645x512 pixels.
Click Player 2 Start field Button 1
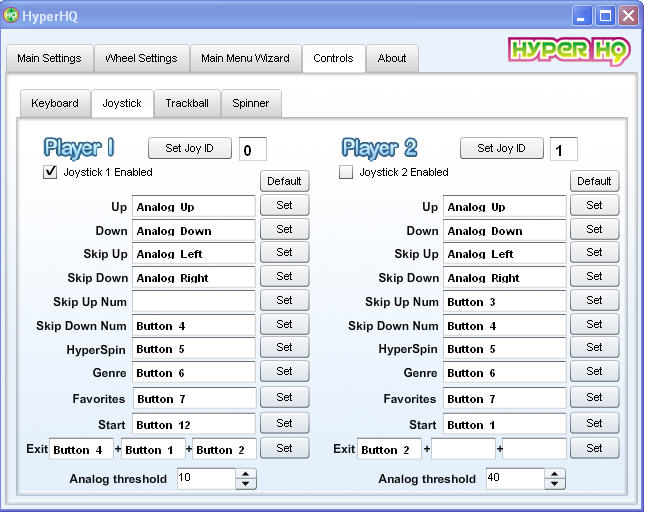[x=505, y=424]
